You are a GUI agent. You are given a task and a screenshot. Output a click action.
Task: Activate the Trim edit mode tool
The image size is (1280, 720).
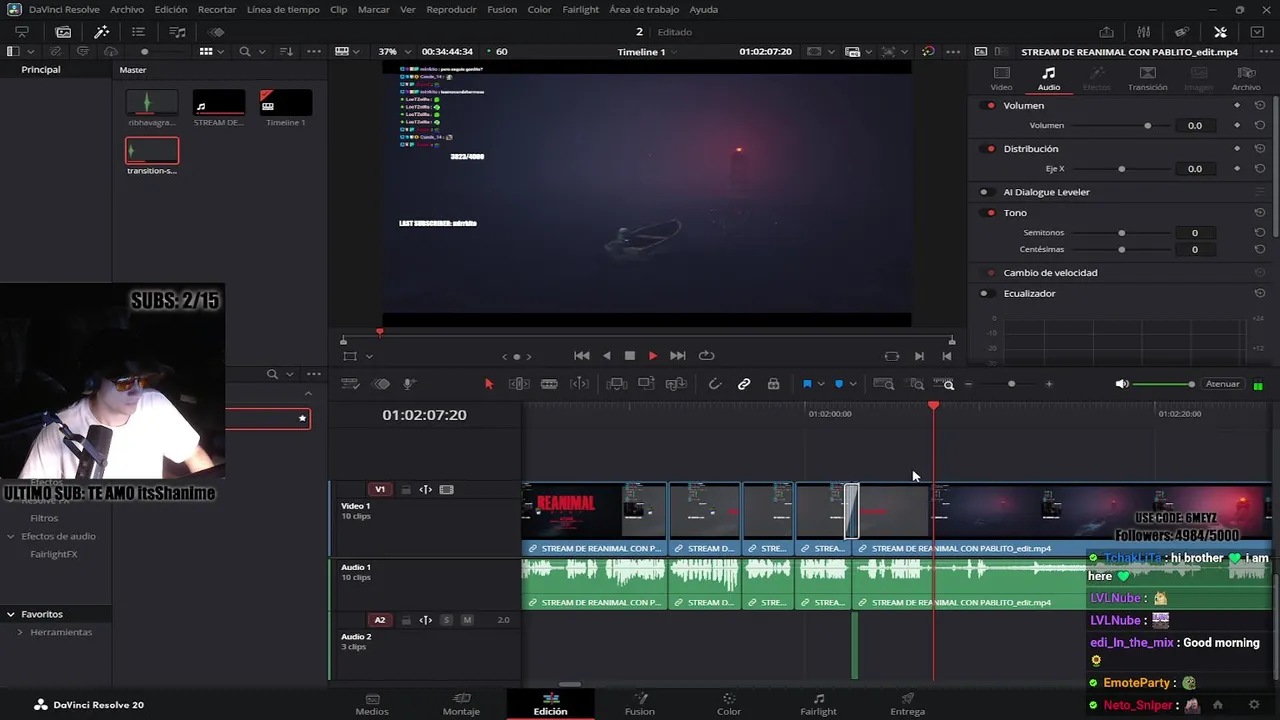[519, 384]
